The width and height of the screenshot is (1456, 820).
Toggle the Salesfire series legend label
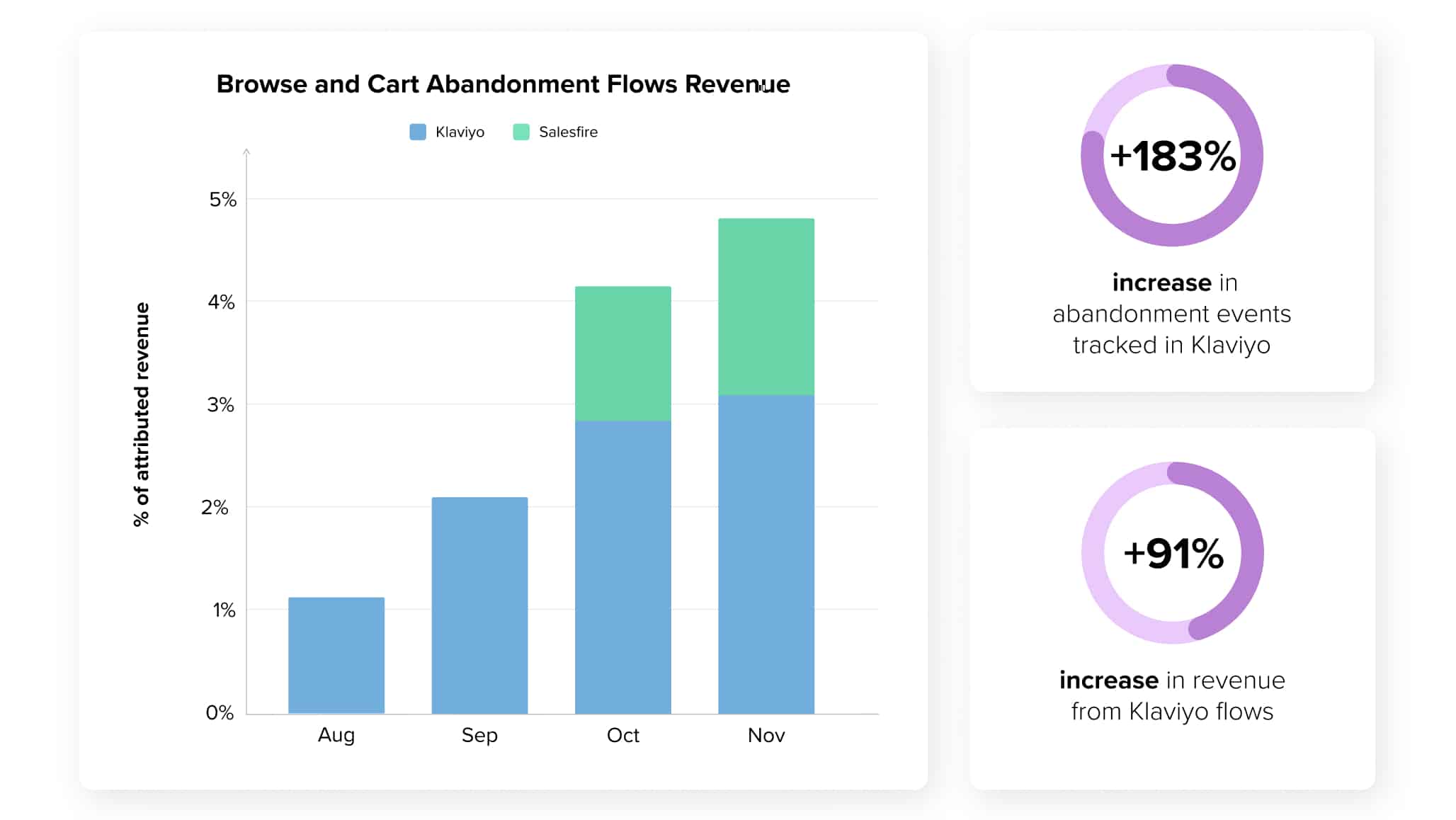point(568,132)
